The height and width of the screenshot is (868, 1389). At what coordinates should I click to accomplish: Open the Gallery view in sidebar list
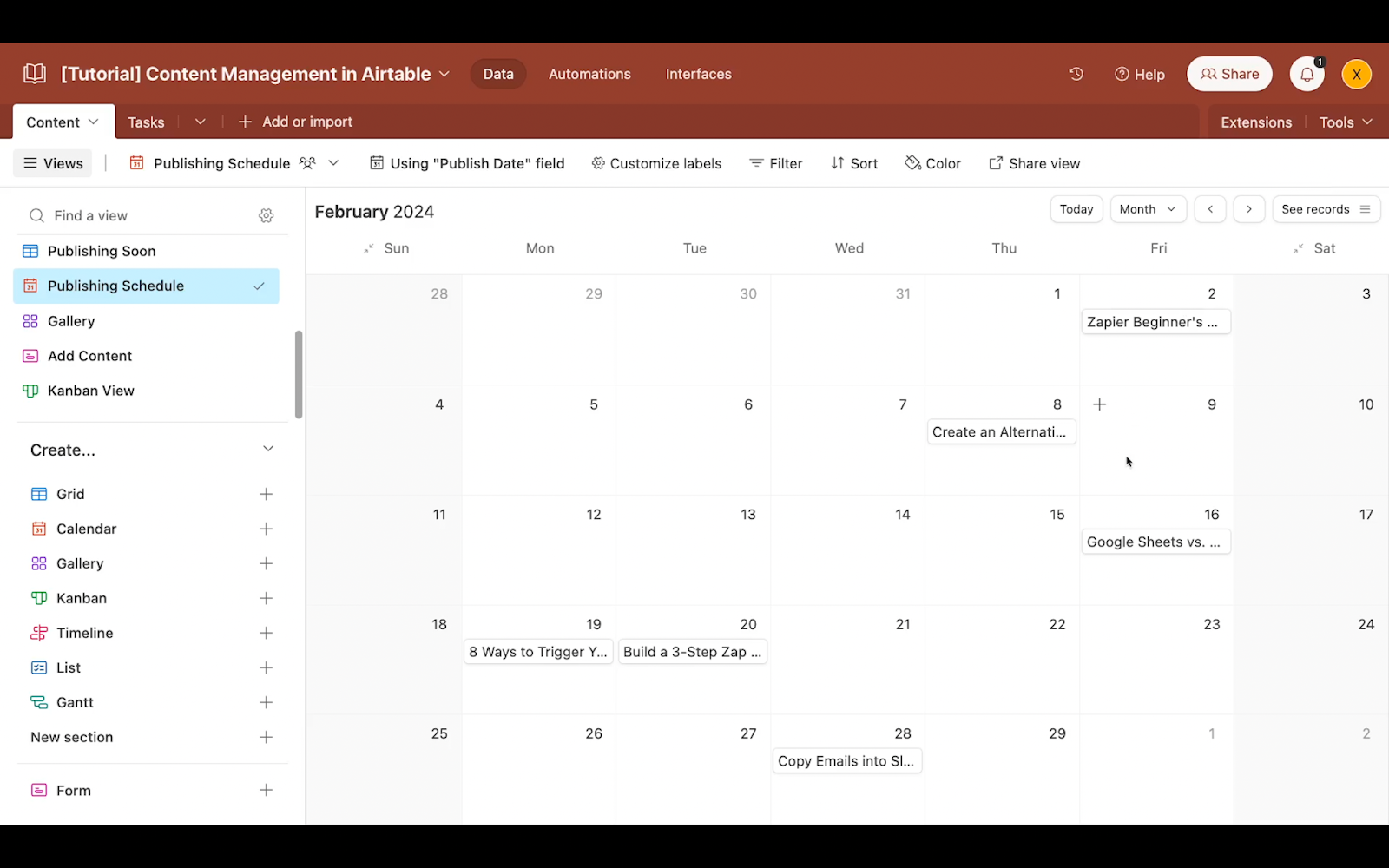[146, 321]
